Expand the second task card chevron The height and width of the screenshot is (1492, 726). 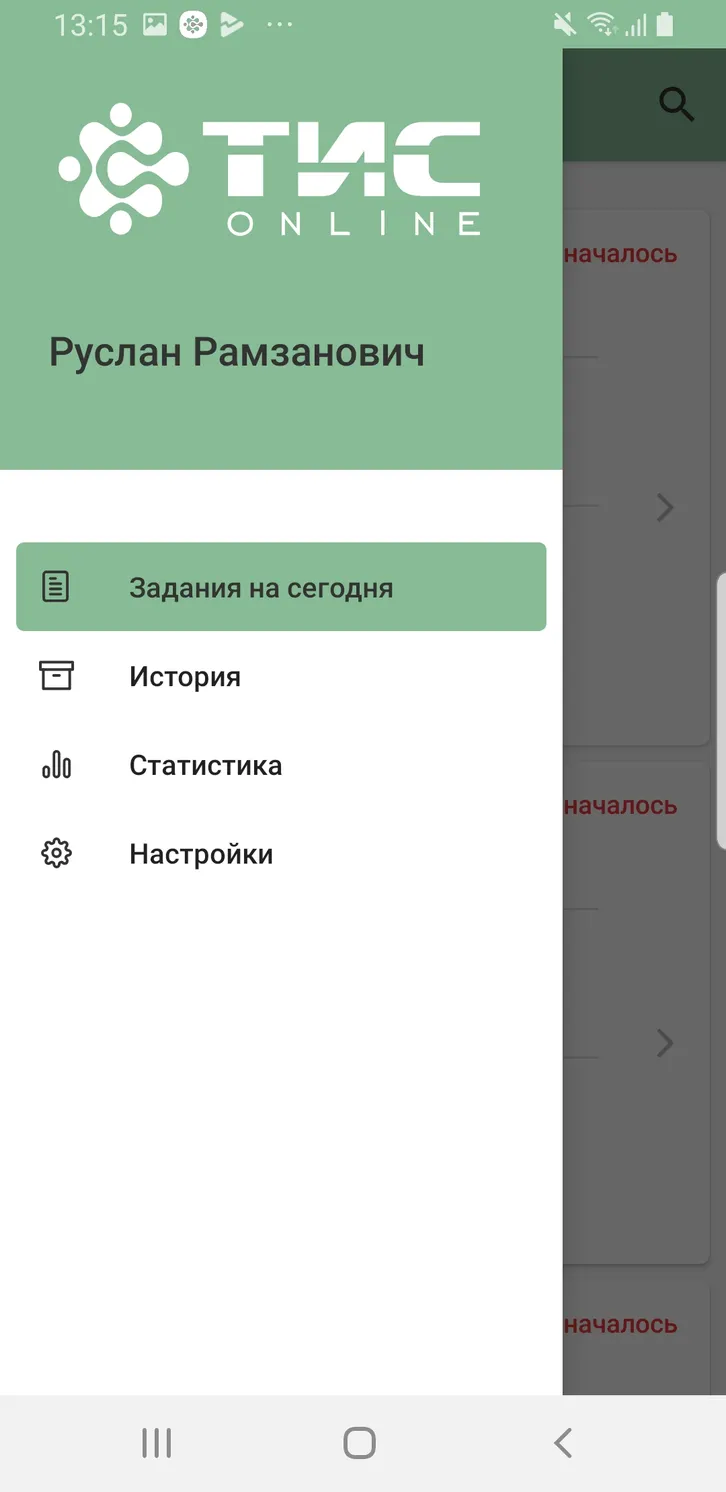click(x=665, y=1043)
